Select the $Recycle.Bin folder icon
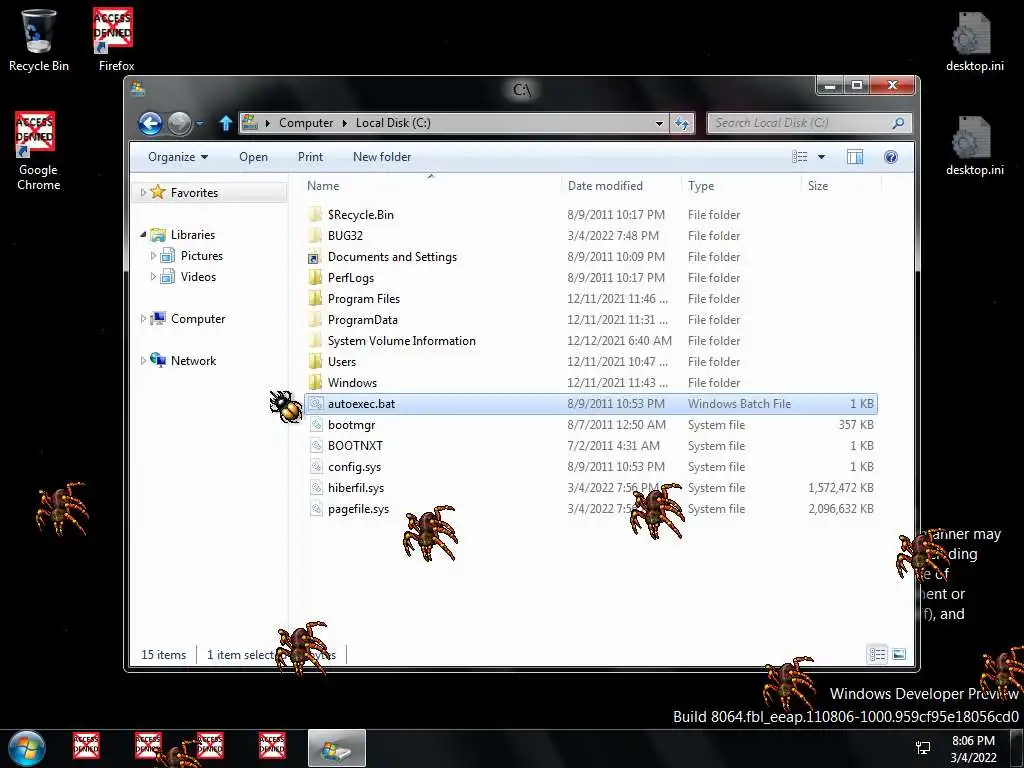The image size is (1024, 768). pos(315,214)
